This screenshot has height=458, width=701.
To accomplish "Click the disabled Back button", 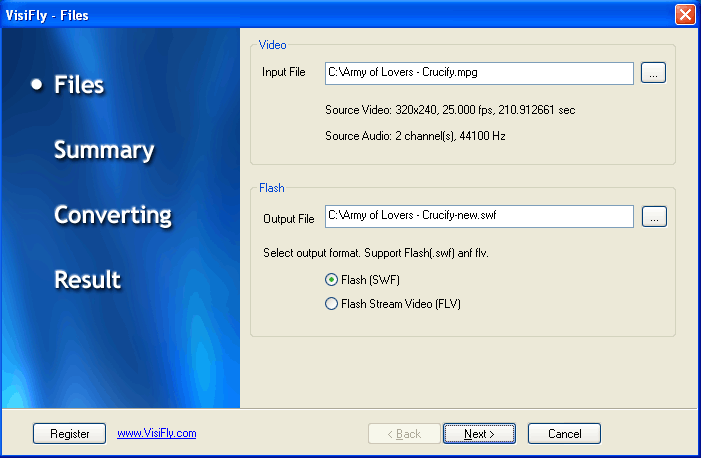I will (404, 434).
